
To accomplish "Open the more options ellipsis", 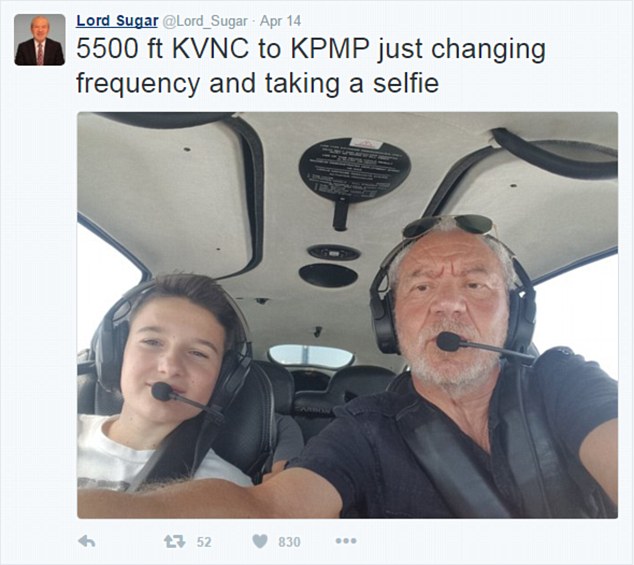I will 346,541.
